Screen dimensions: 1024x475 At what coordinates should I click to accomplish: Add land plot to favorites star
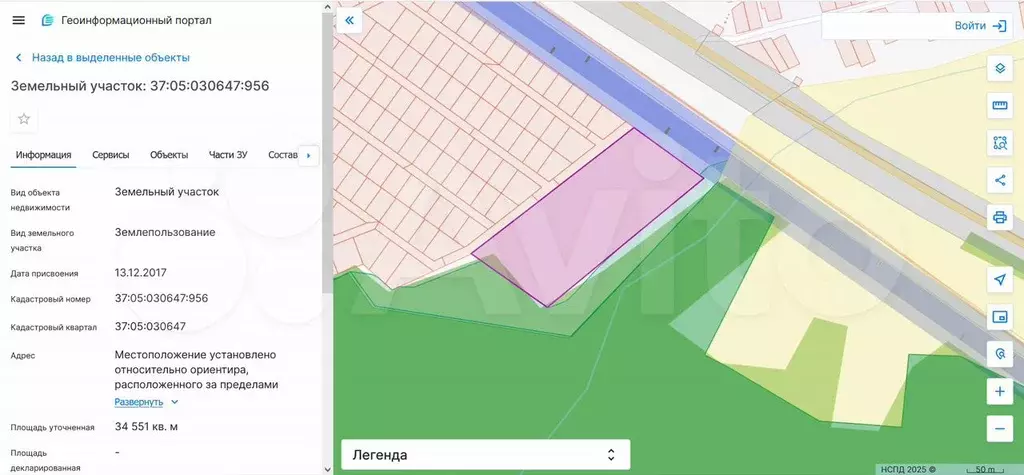point(24,119)
